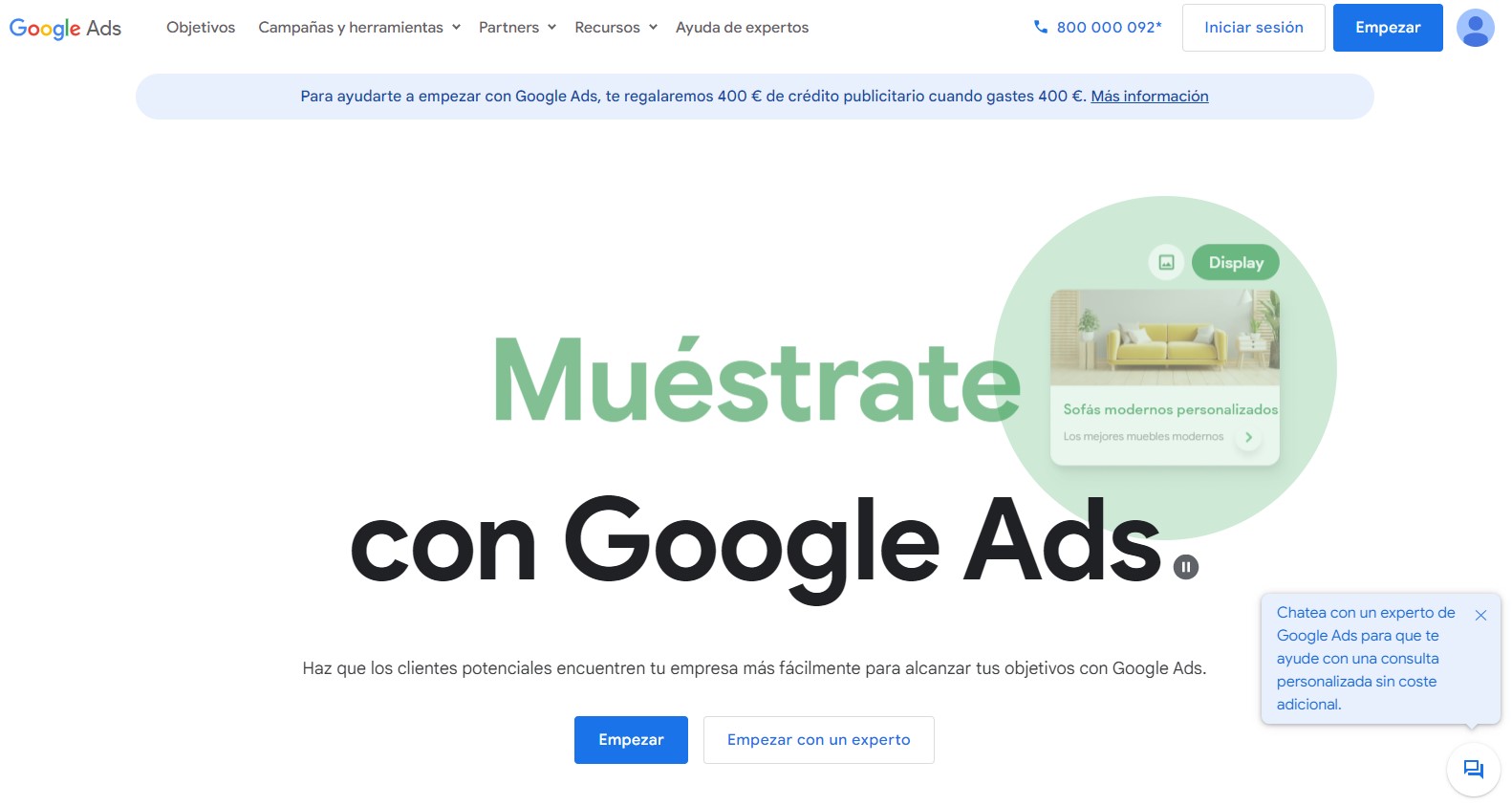Click the 'Haz que los clientes potenciales' paragraph
The width and height of the screenshot is (1512, 806).
tap(754, 668)
